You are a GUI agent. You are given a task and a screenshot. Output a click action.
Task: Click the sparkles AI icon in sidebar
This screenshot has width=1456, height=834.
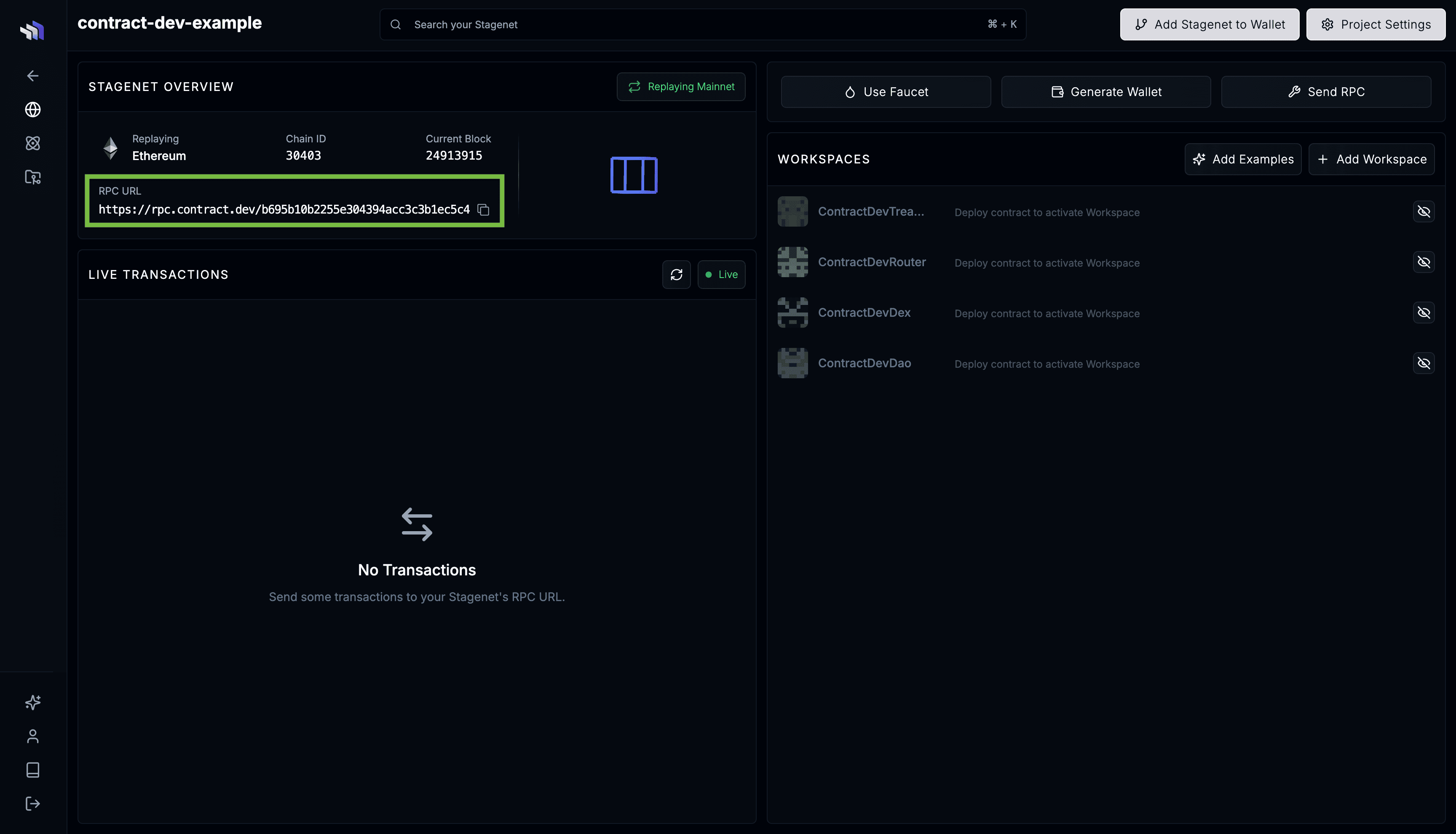click(32, 702)
